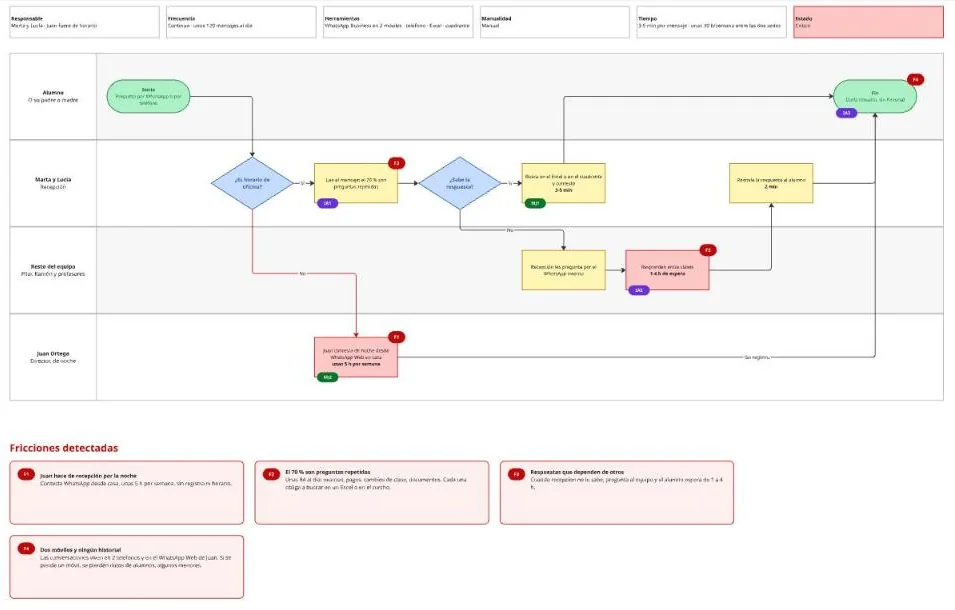The height and width of the screenshot is (610, 955).
Task: Open 'El 70 % son preguntas repetidas' friction card
Action: [372, 493]
